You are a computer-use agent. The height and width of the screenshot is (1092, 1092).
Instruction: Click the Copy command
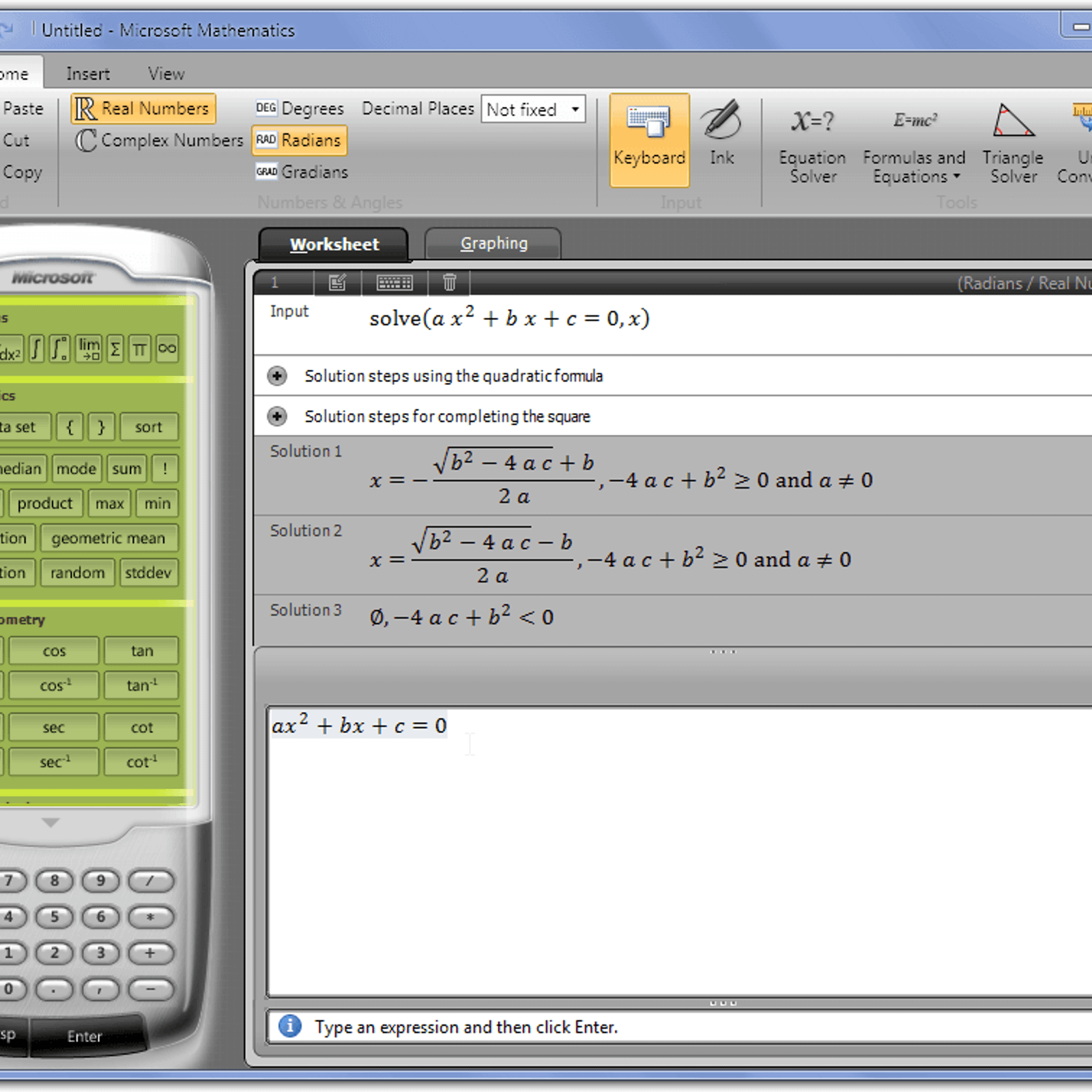click(x=22, y=173)
